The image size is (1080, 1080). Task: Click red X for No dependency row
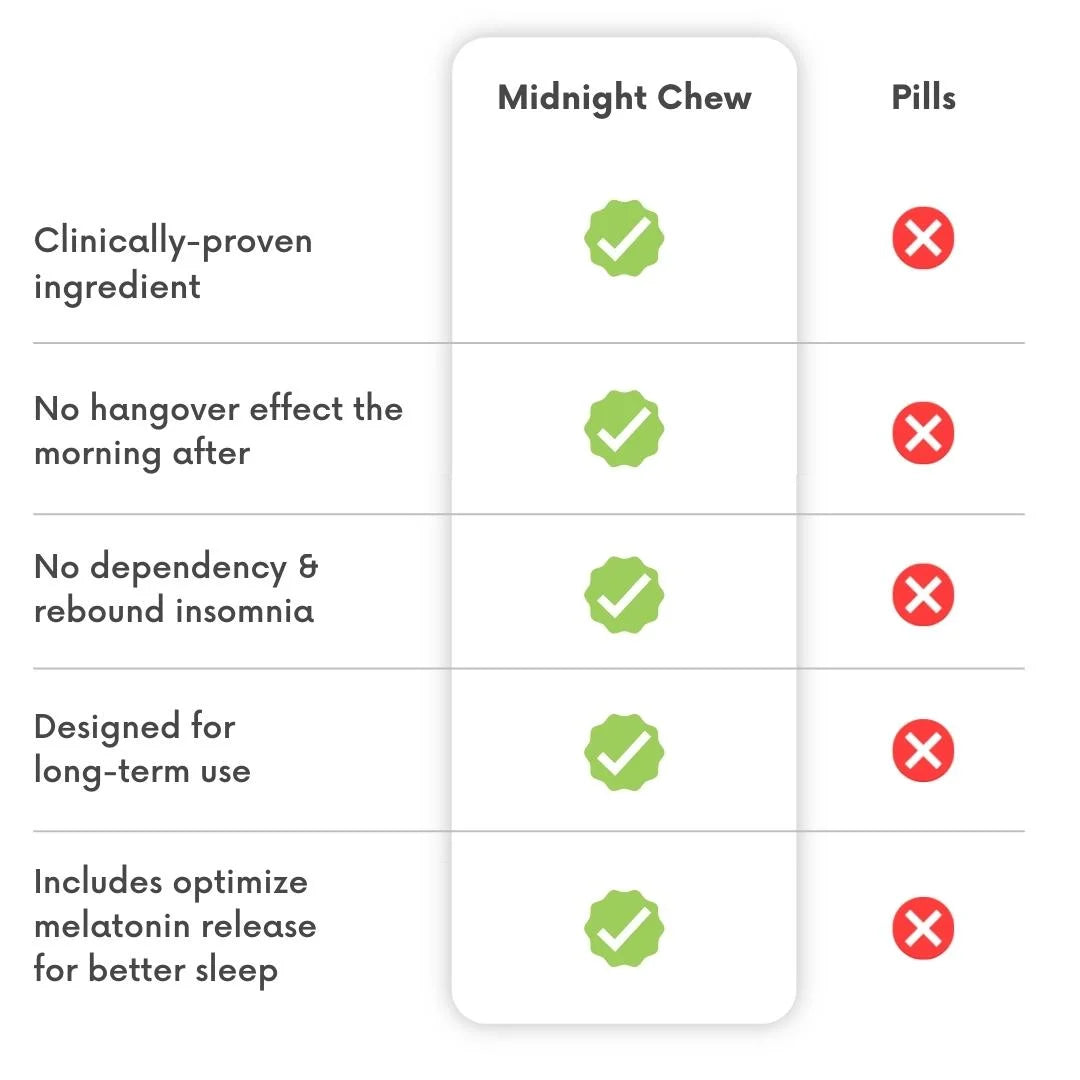[923, 594]
